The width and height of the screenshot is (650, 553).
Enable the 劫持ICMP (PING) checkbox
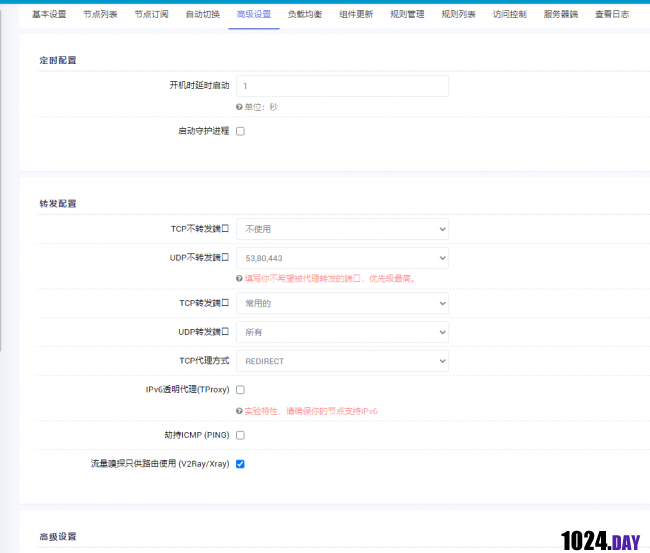coord(240,435)
